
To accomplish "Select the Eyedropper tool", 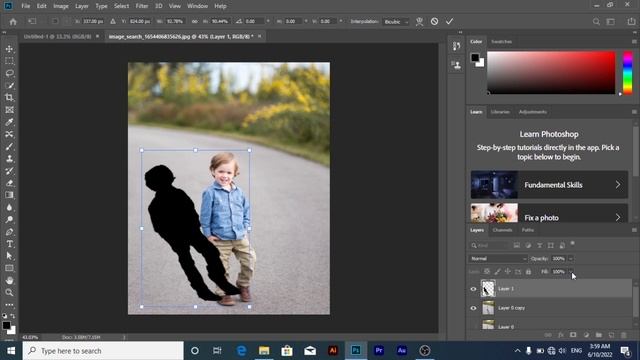I will point(9,122).
